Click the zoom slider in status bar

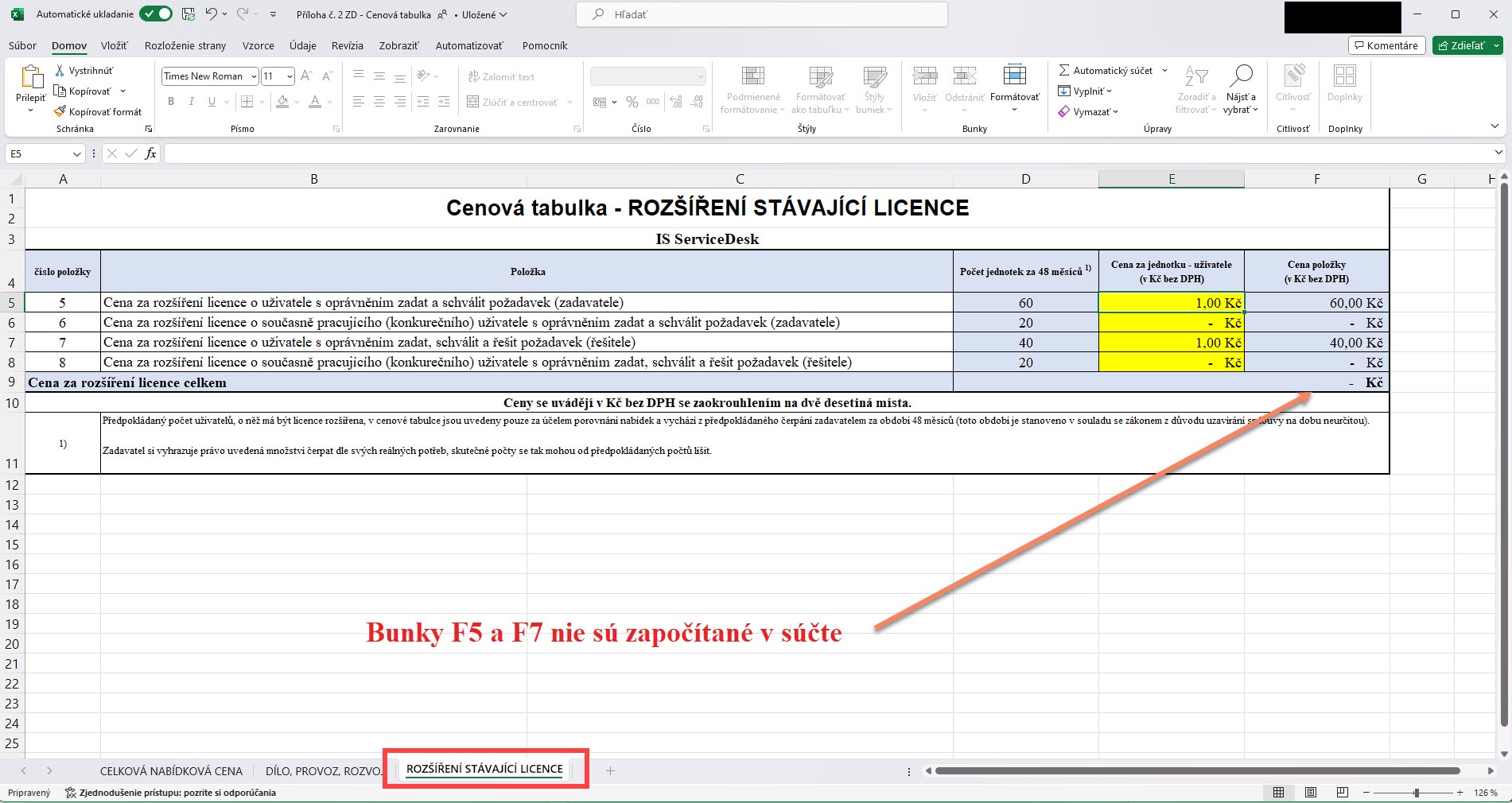pos(1416,793)
